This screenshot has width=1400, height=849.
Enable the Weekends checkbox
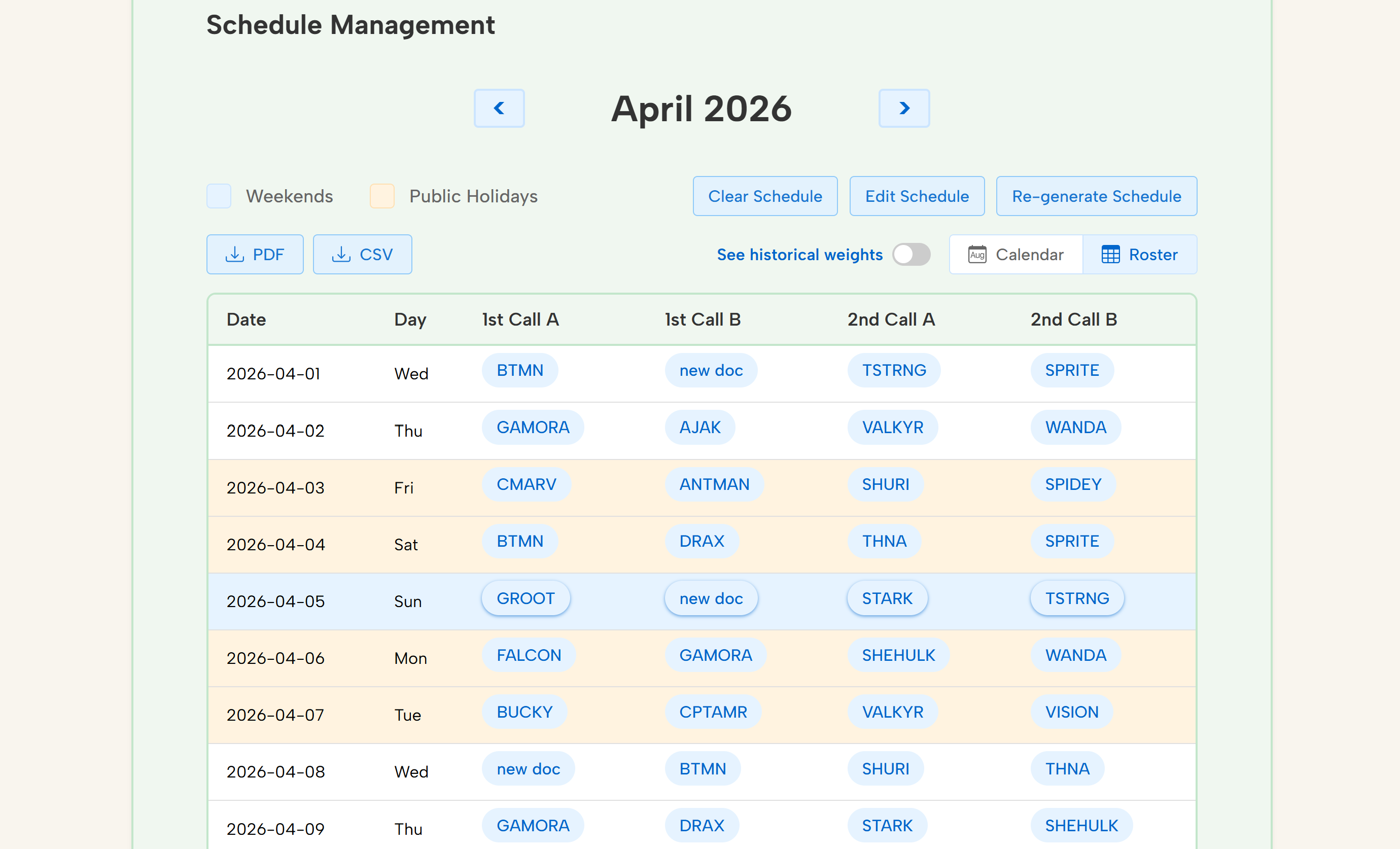coord(218,196)
